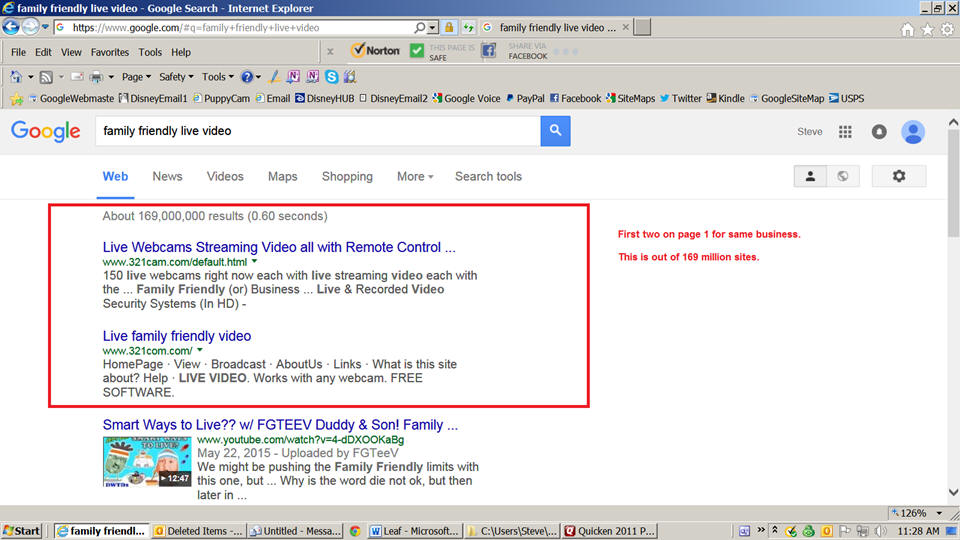Hide private results with globe toggle
The image size is (960, 540).
[843, 176]
